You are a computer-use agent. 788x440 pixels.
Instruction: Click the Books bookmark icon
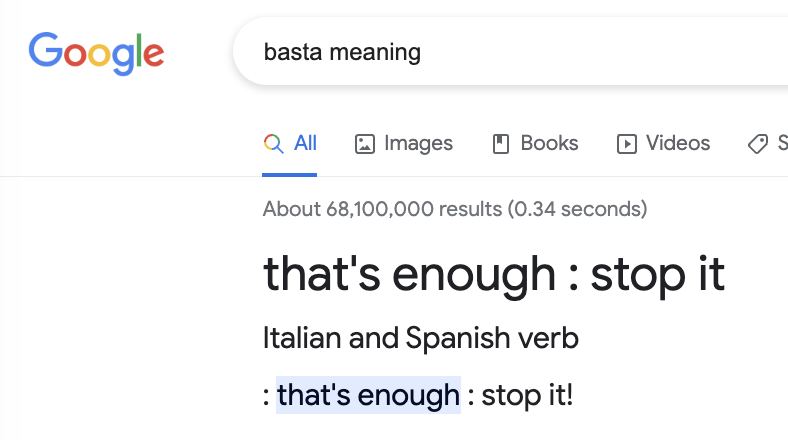501,144
